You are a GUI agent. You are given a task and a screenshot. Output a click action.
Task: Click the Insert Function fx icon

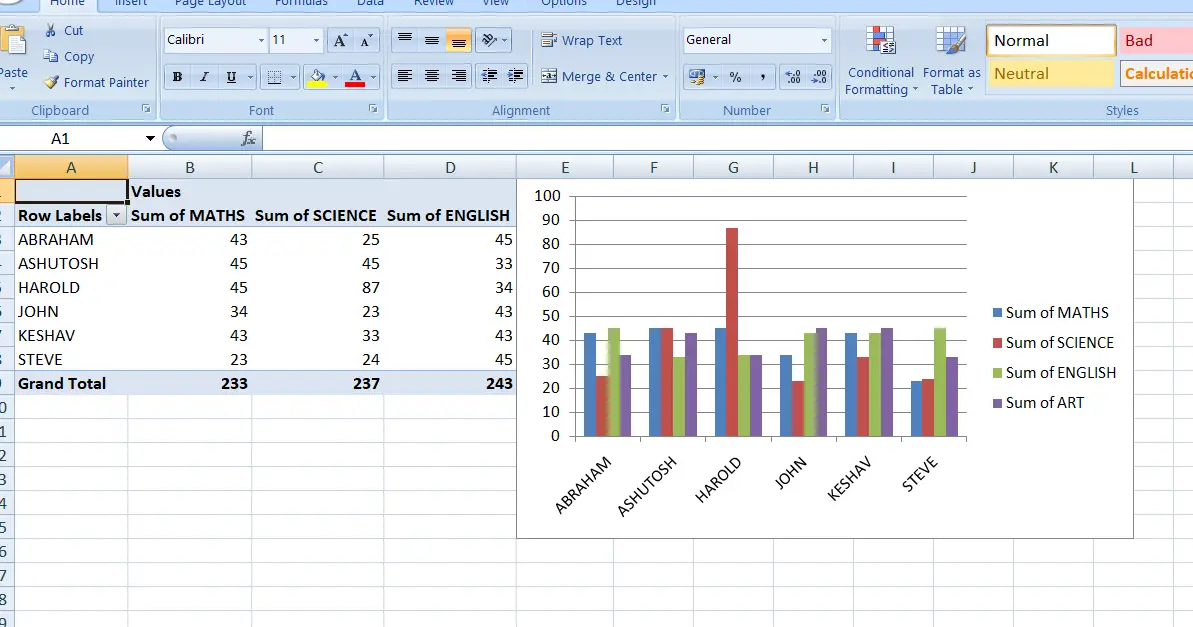click(x=248, y=138)
